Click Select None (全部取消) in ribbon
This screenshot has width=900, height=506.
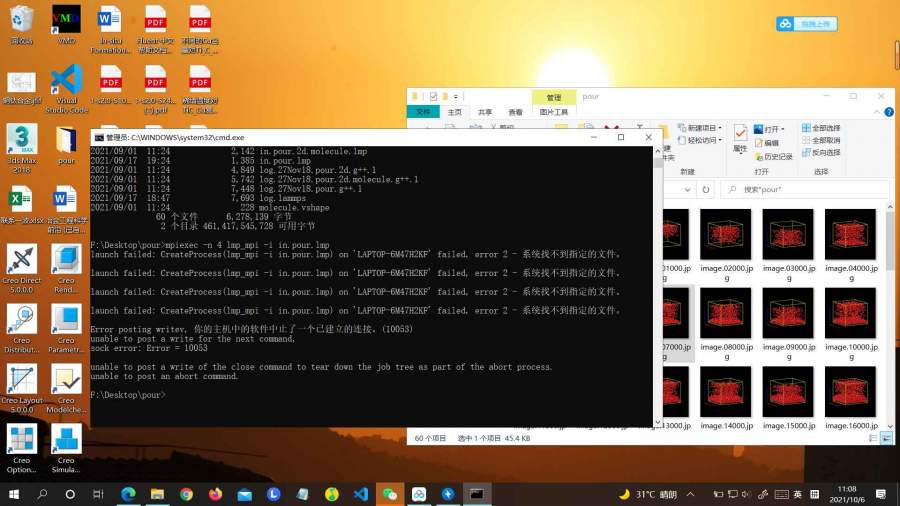coord(825,141)
